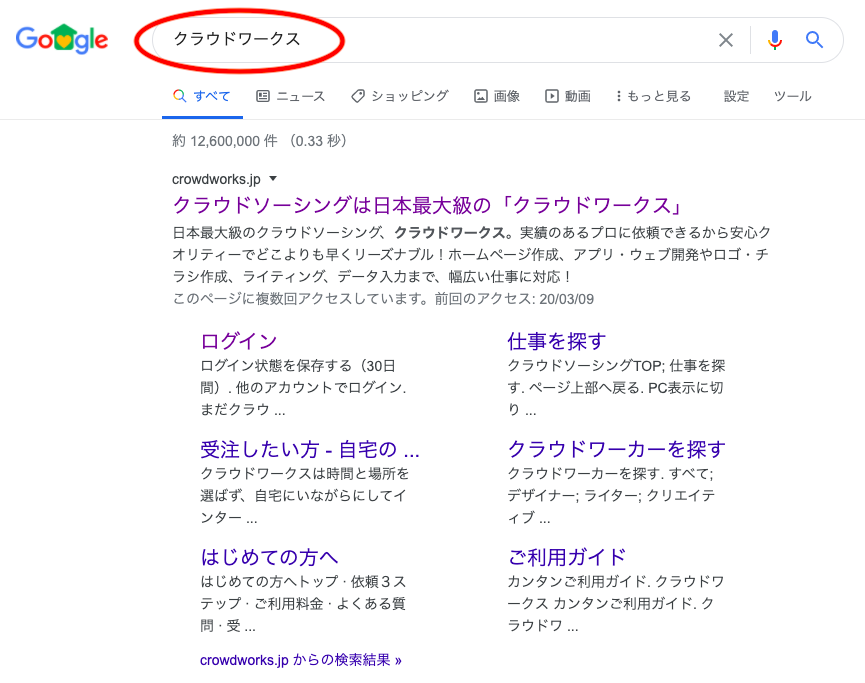Click the tag icon beside ショッピング
The width and height of the screenshot is (865, 683).
[357, 96]
